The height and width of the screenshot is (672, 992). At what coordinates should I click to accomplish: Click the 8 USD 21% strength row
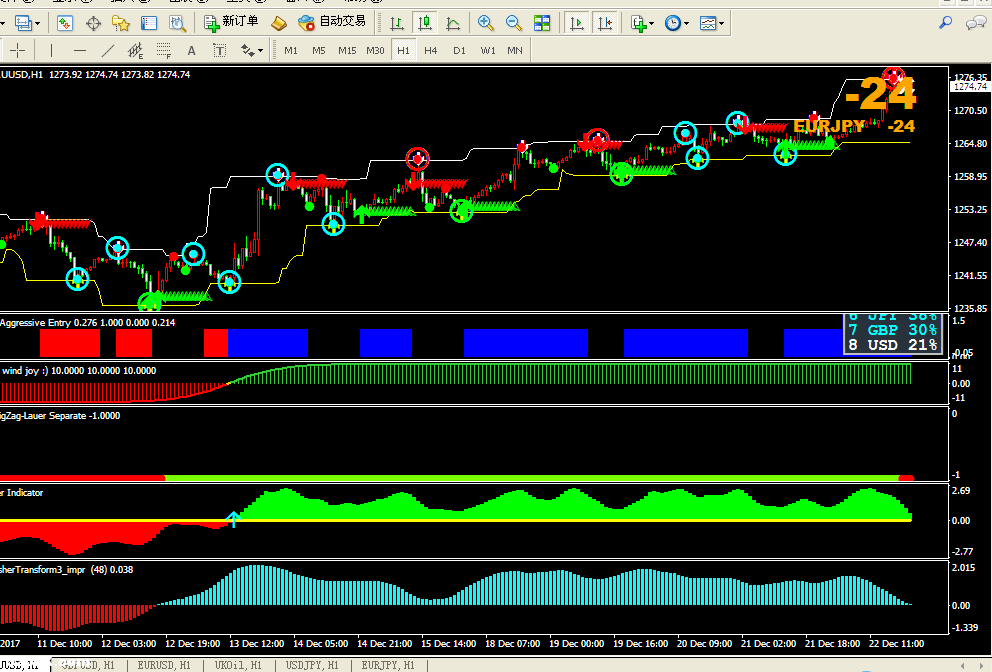(x=893, y=345)
